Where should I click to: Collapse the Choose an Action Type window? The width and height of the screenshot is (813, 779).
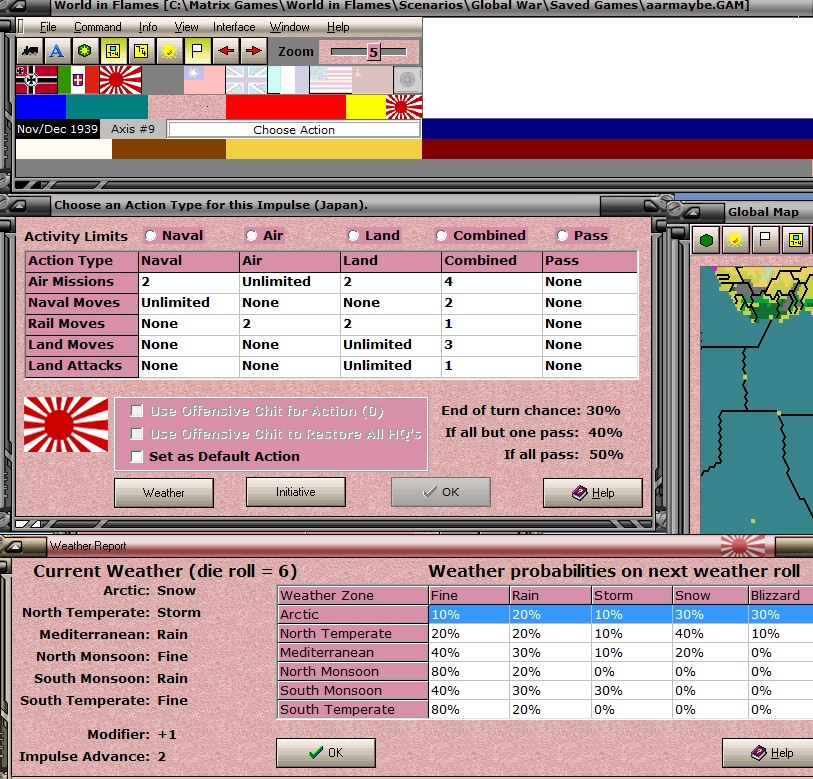pyautogui.click(x=19, y=205)
